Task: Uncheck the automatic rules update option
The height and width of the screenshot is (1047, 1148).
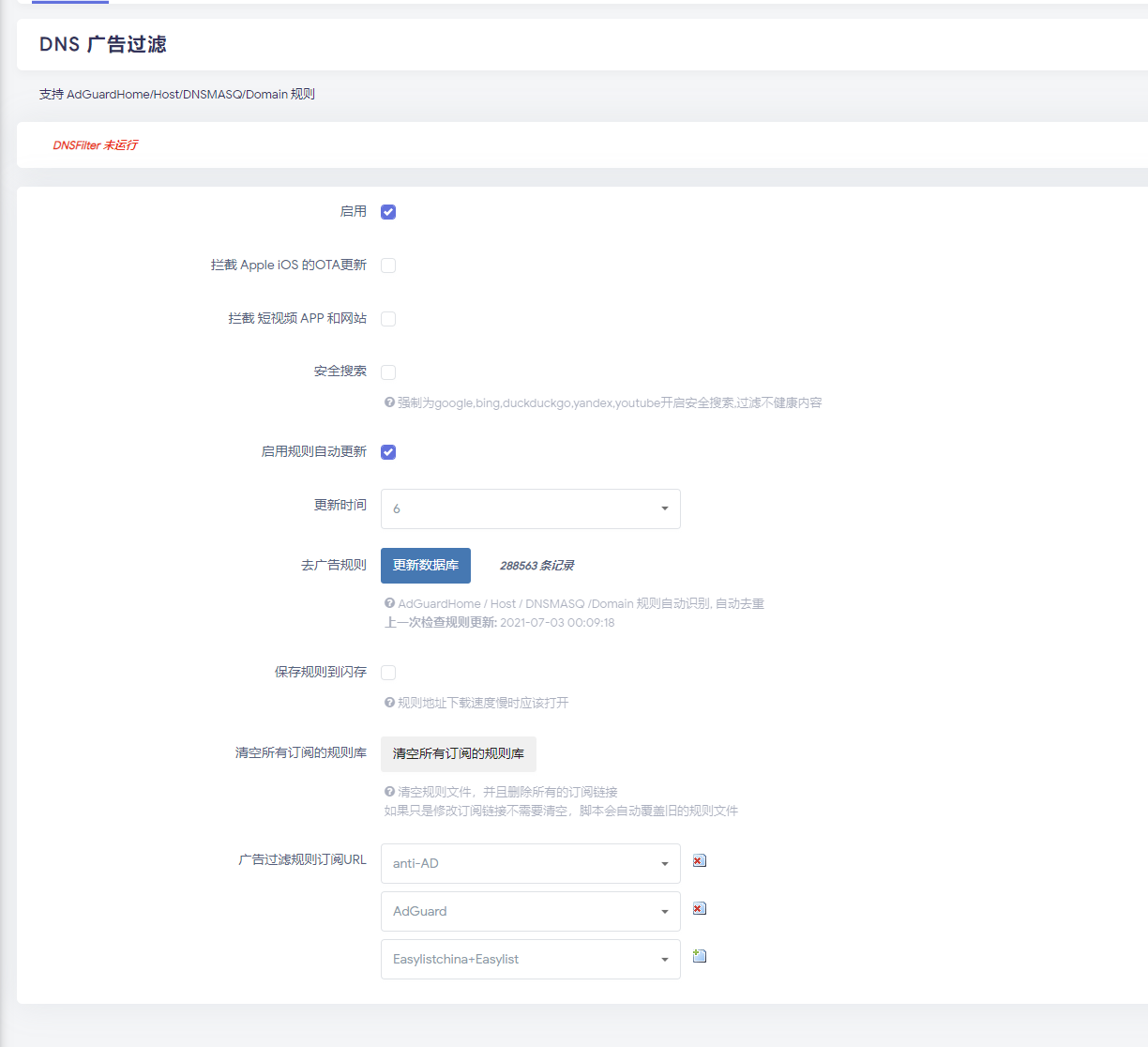Action: [388, 451]
